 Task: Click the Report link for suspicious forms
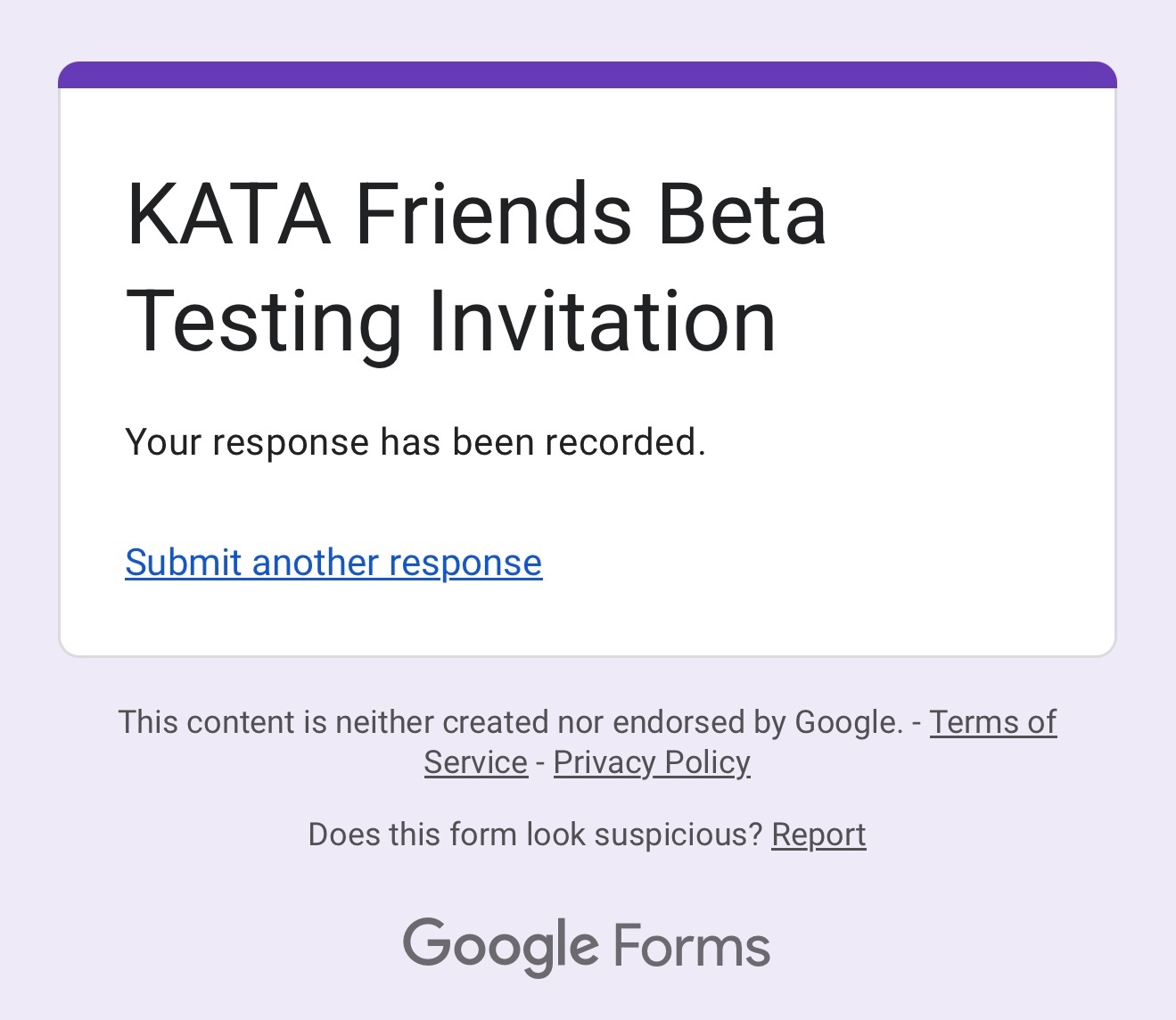pos(818,835)
